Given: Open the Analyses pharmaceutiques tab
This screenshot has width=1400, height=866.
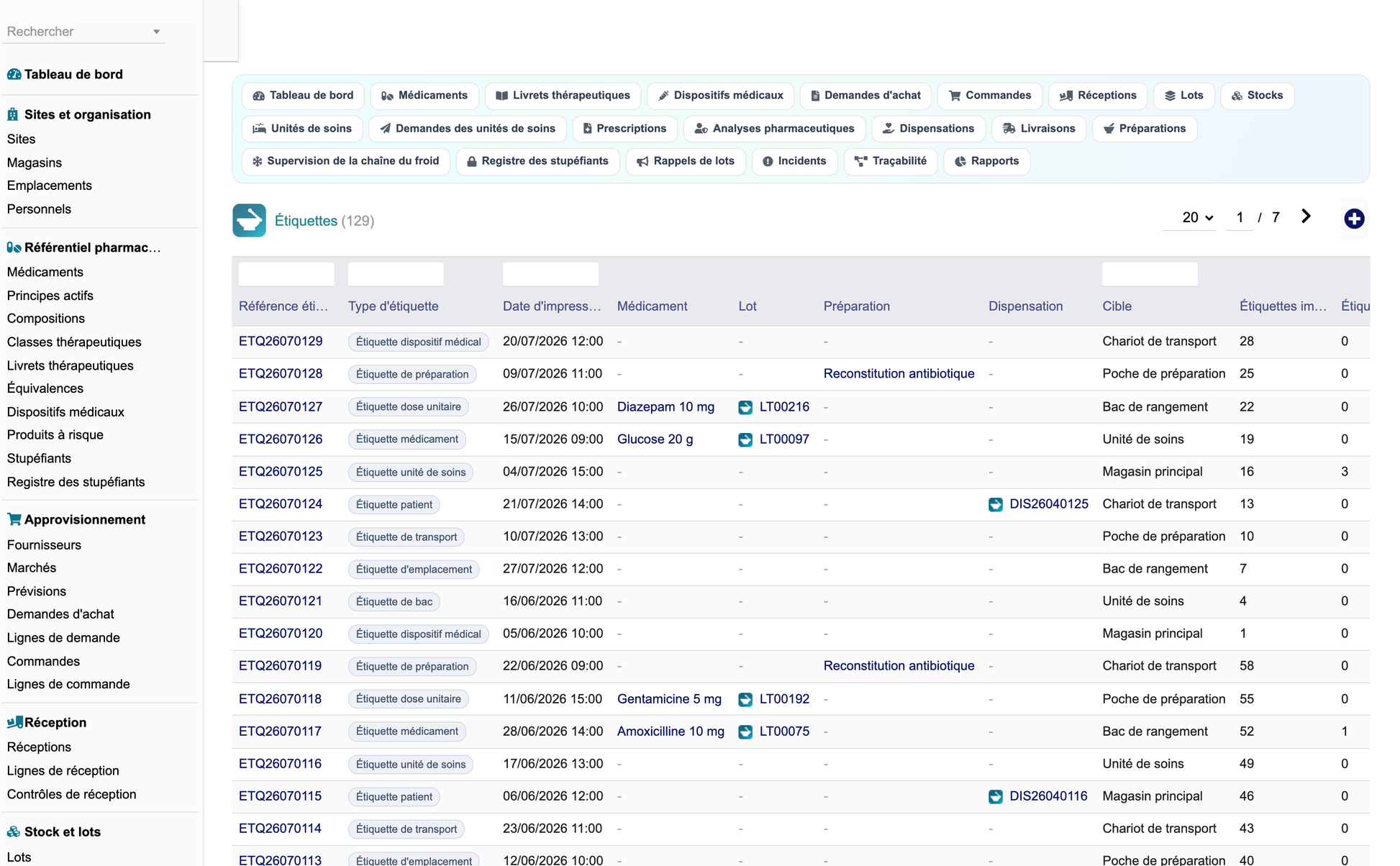Looking at the screenshot, I should tap(775, 129).
